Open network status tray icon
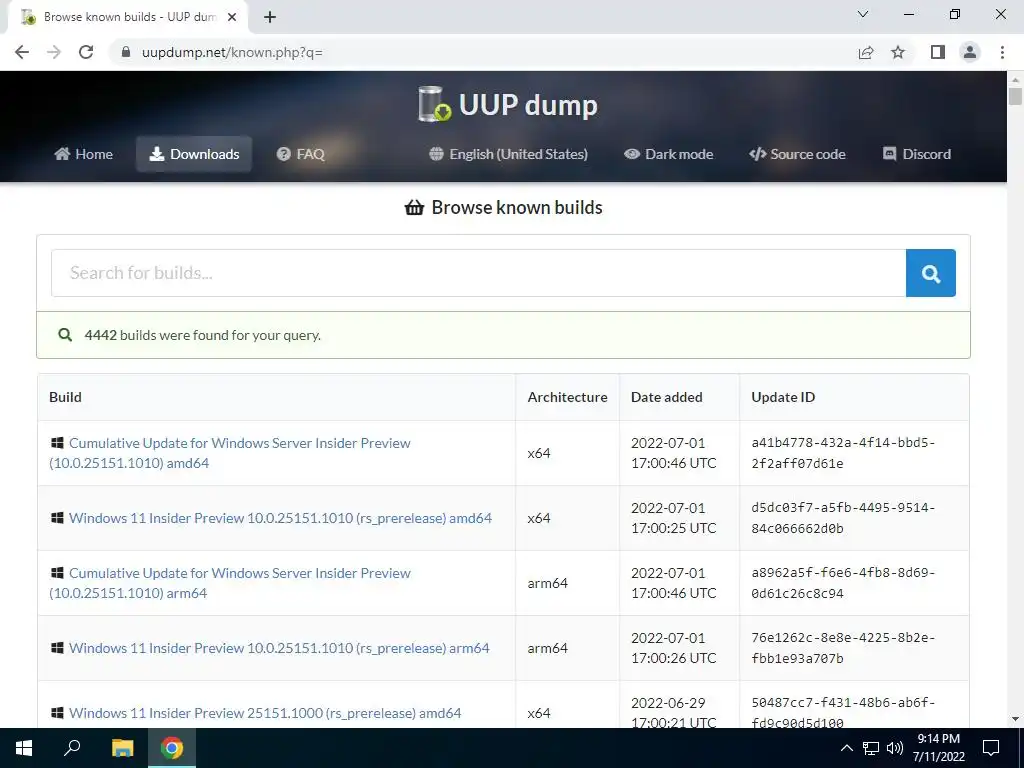The image size is (1024, 768). (871, 748)
